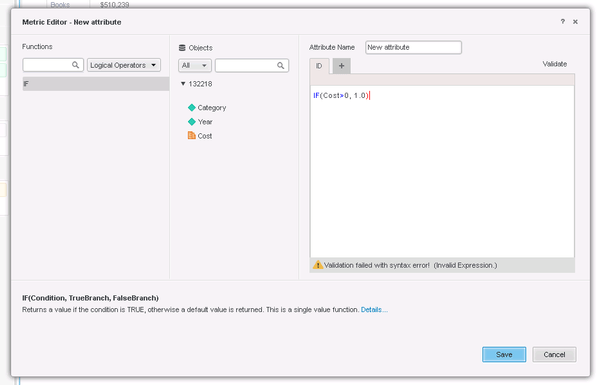The width and height of the screenshot is (600, 385).
Task: Open the Details link for IF function
Action: pos(374,310)
